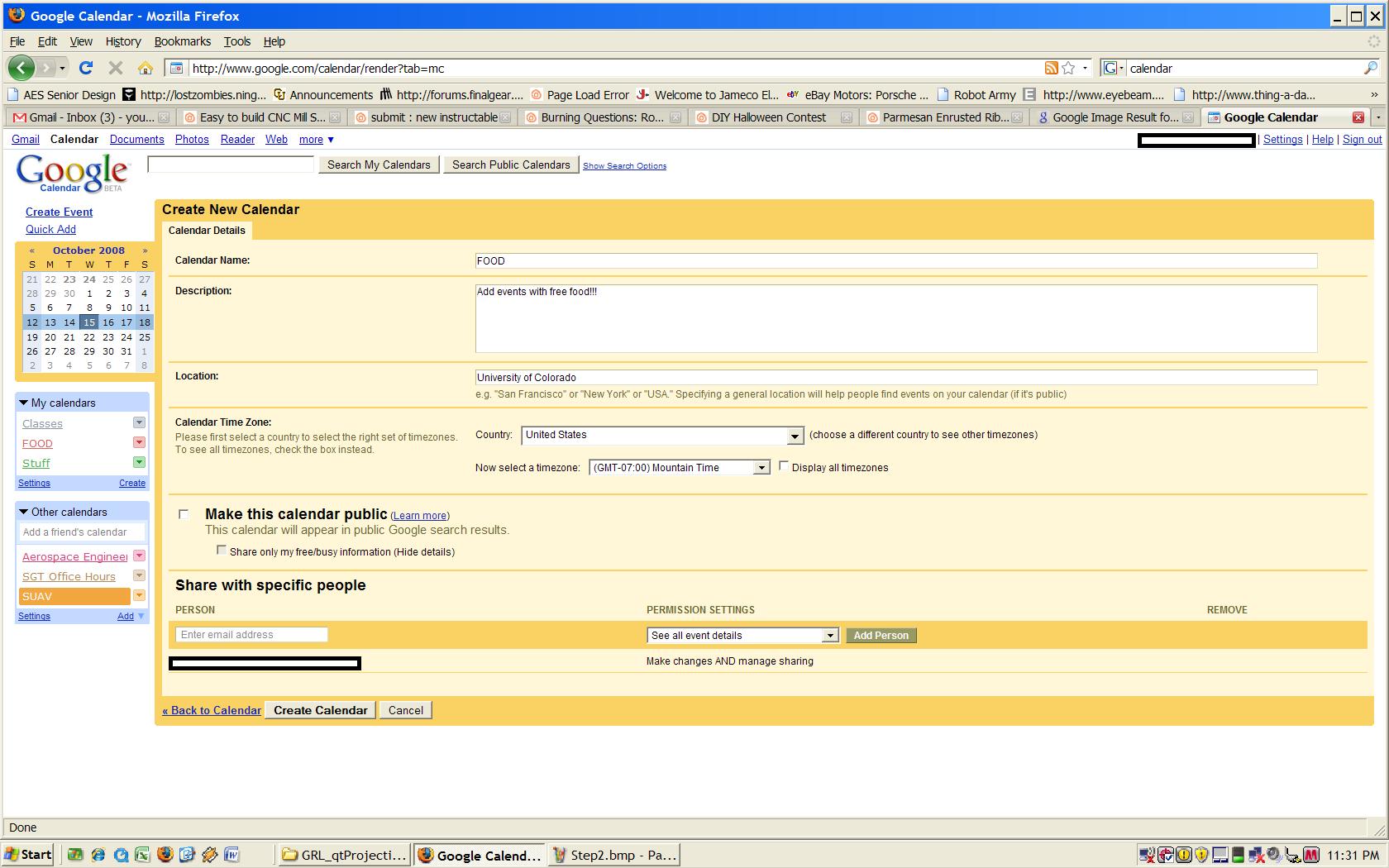Click the RSS feed icon in address bar
The width and height of the screenshot is (1389, 868).
point(1051,68)
